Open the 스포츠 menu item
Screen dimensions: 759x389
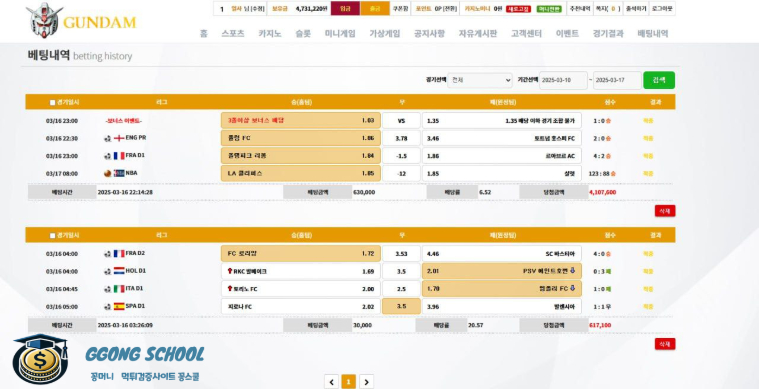pos(233,33)
